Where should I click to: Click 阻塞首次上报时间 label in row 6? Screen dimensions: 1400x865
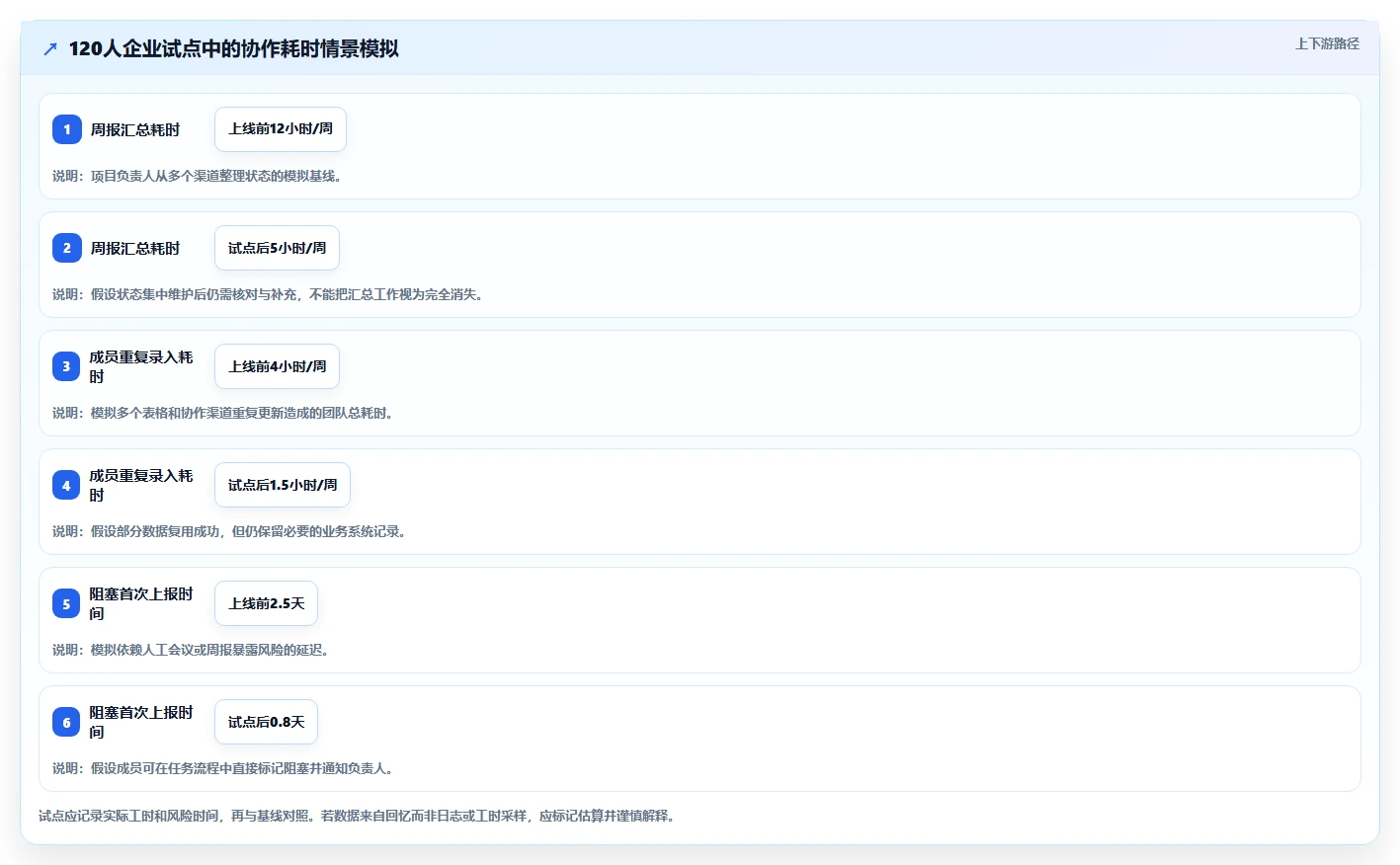141,722
